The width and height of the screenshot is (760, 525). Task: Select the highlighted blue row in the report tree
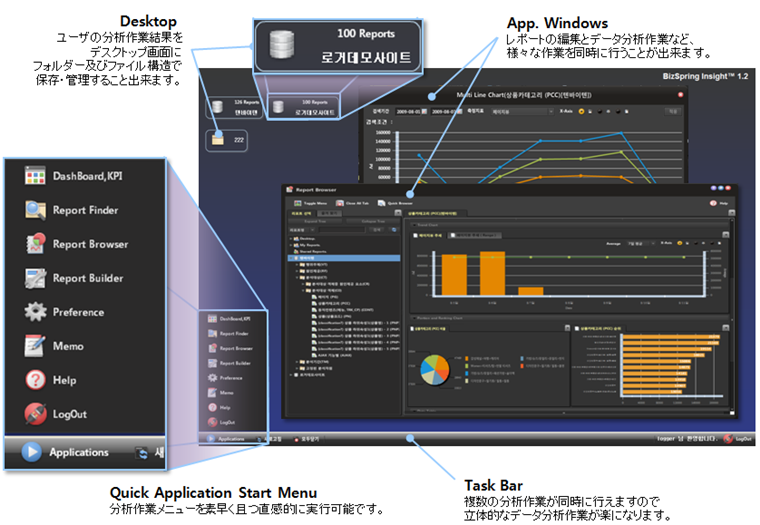pyautogui.click(x=344, y=258)
